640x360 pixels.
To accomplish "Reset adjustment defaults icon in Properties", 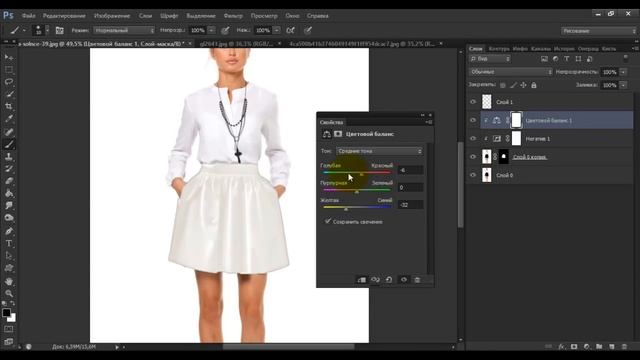I will click(389, 280).
